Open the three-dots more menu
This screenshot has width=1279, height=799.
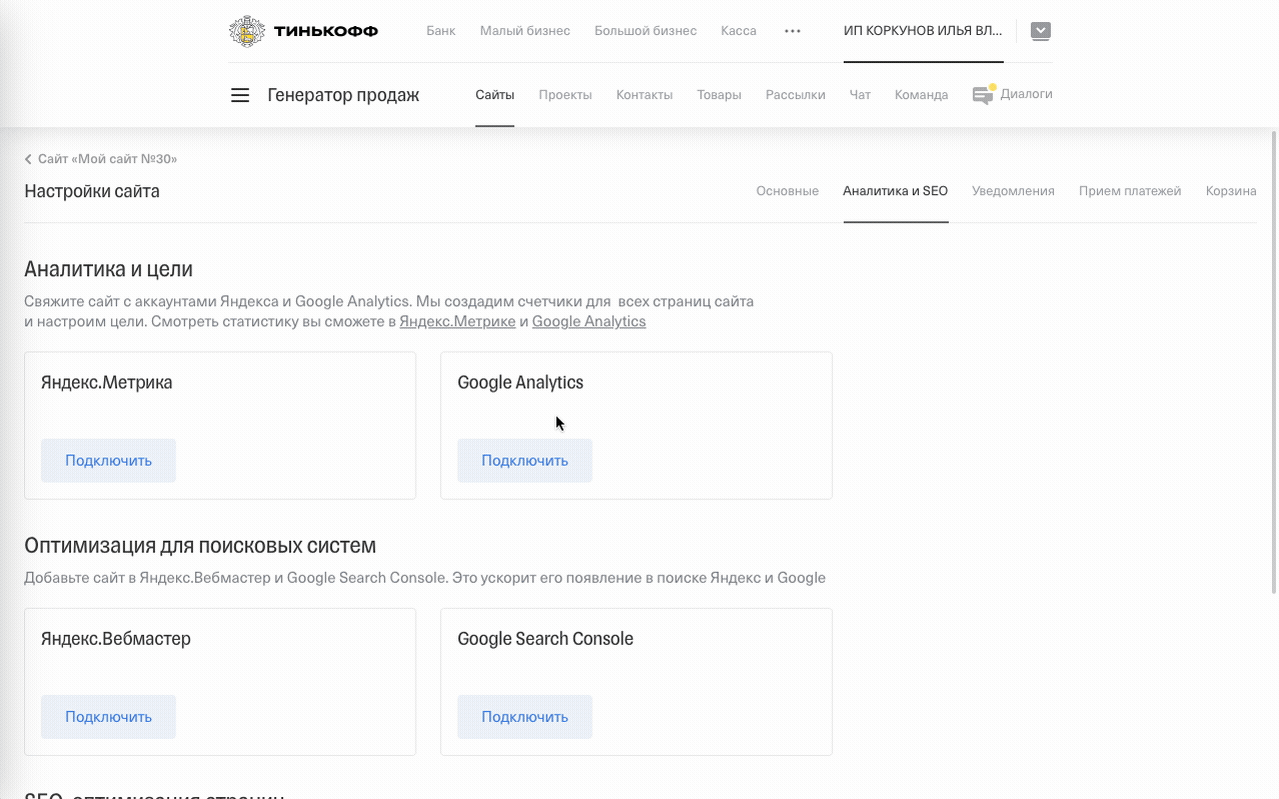coord(793,31)
